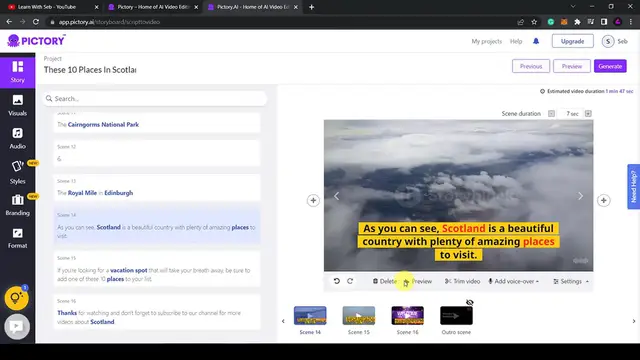Undo the last scene edit
The width and height of the screenshot is (640, 360).
[337, 281]
